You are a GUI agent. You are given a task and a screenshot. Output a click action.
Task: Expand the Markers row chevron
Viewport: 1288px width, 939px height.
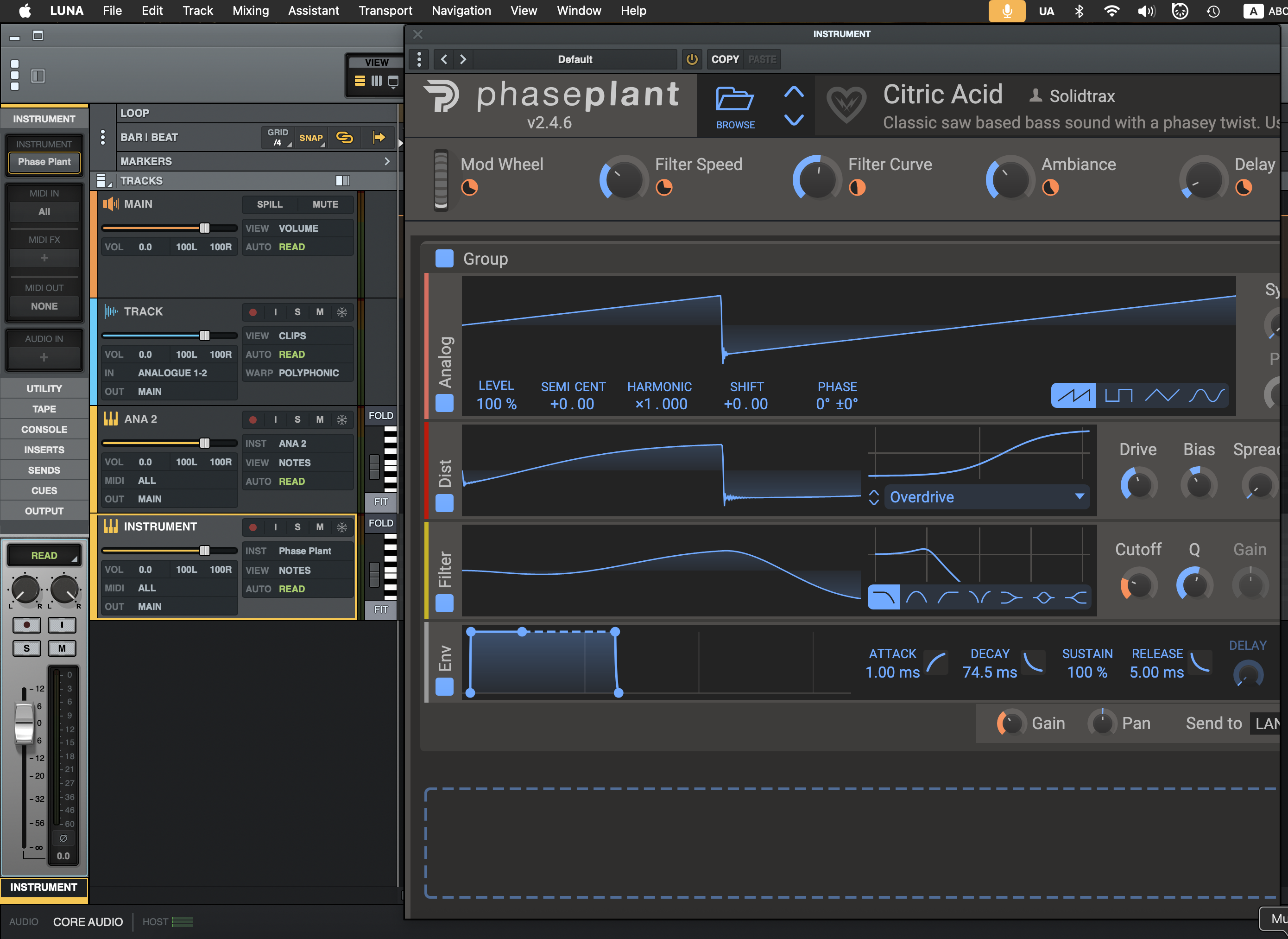(387, 161)
